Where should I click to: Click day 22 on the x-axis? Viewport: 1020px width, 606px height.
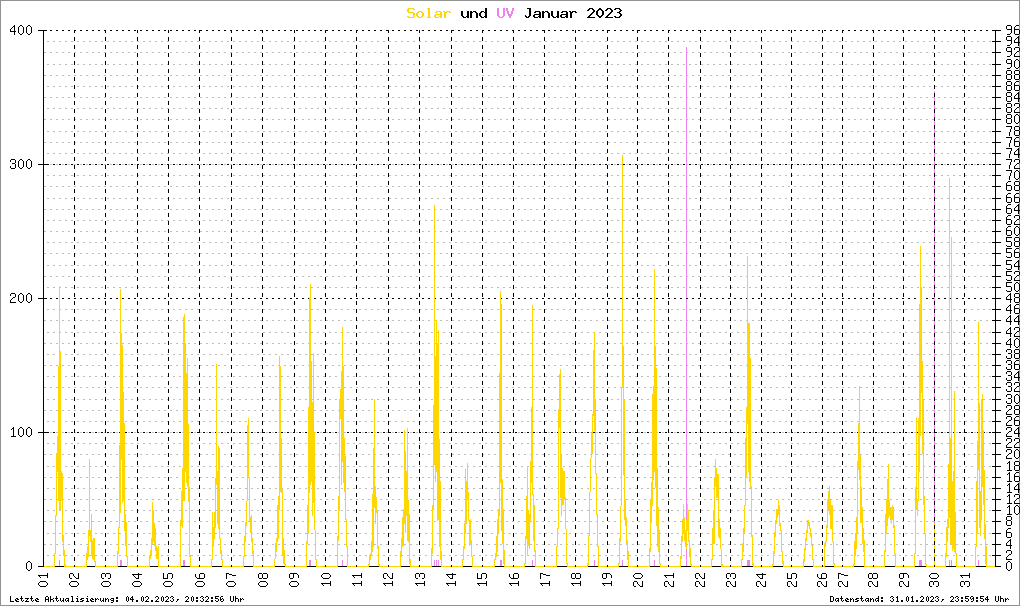point(699,581)
